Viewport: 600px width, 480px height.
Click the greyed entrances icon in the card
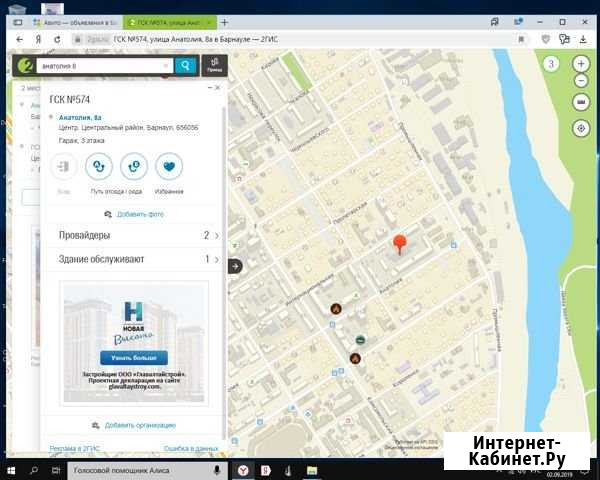point(64,166)
